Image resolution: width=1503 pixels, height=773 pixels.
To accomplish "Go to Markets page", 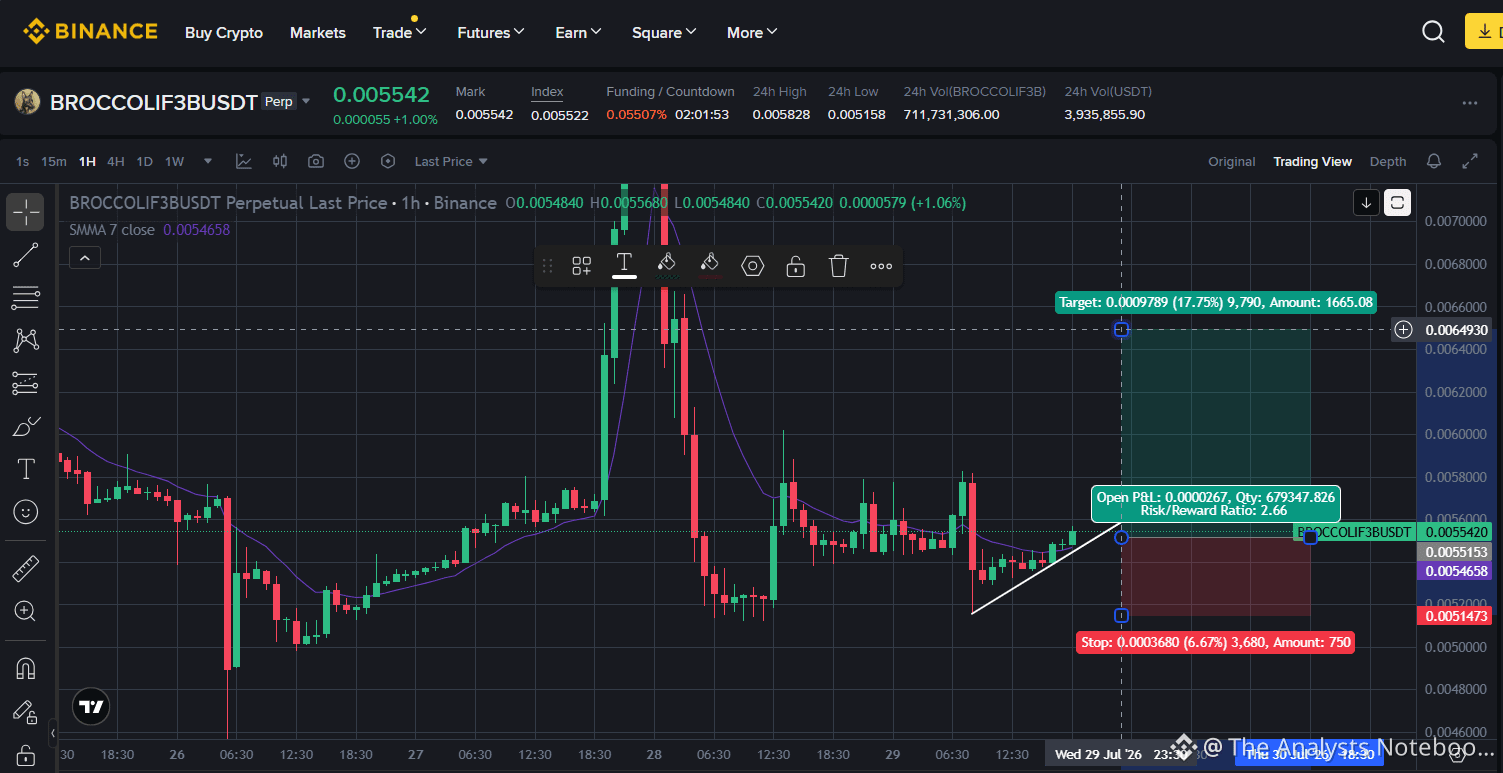I will click(x=318, y=32).
